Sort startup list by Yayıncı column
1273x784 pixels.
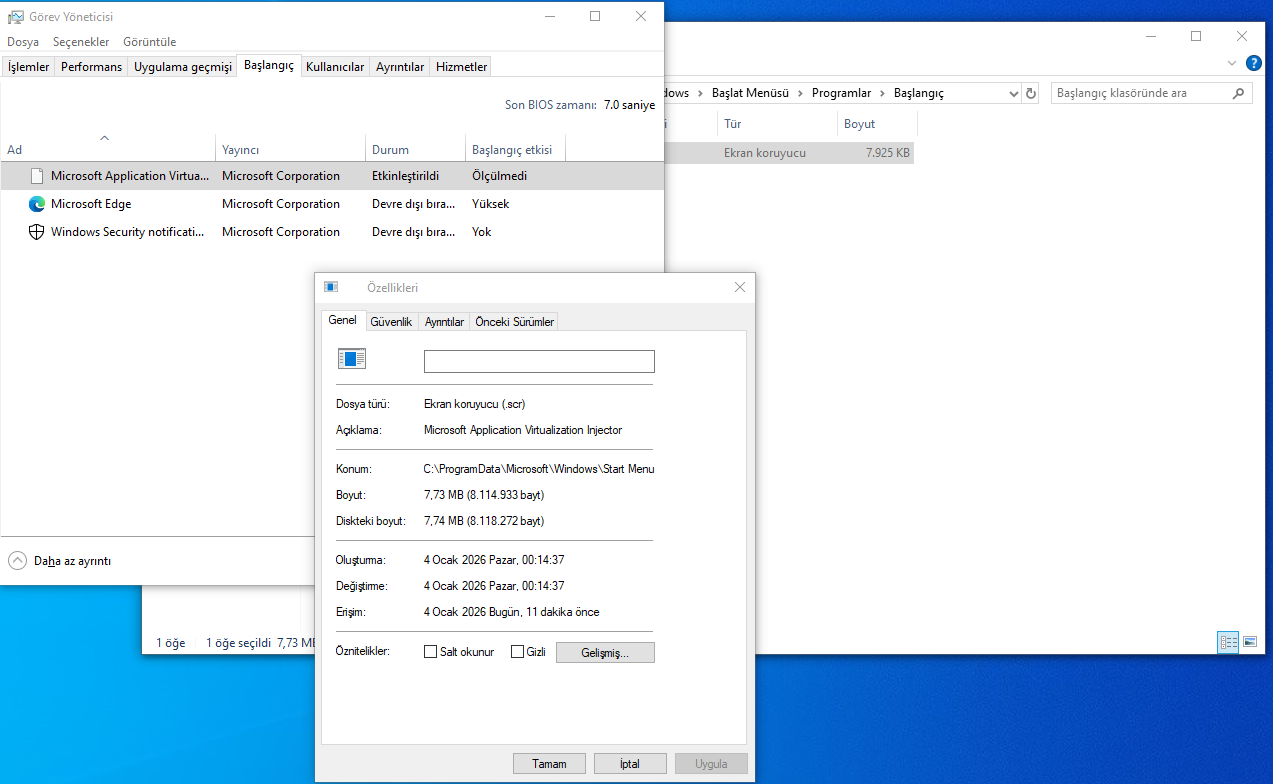pyautogui.click(x=290, y=149)
